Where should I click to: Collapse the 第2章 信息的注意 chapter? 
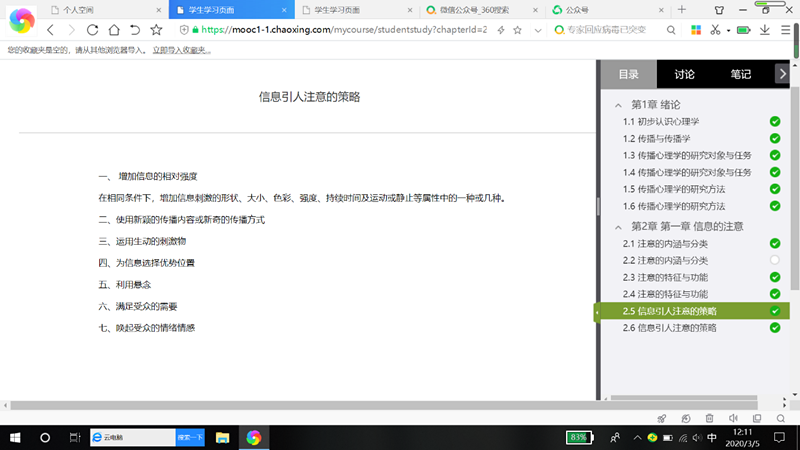tap(619, 226)
